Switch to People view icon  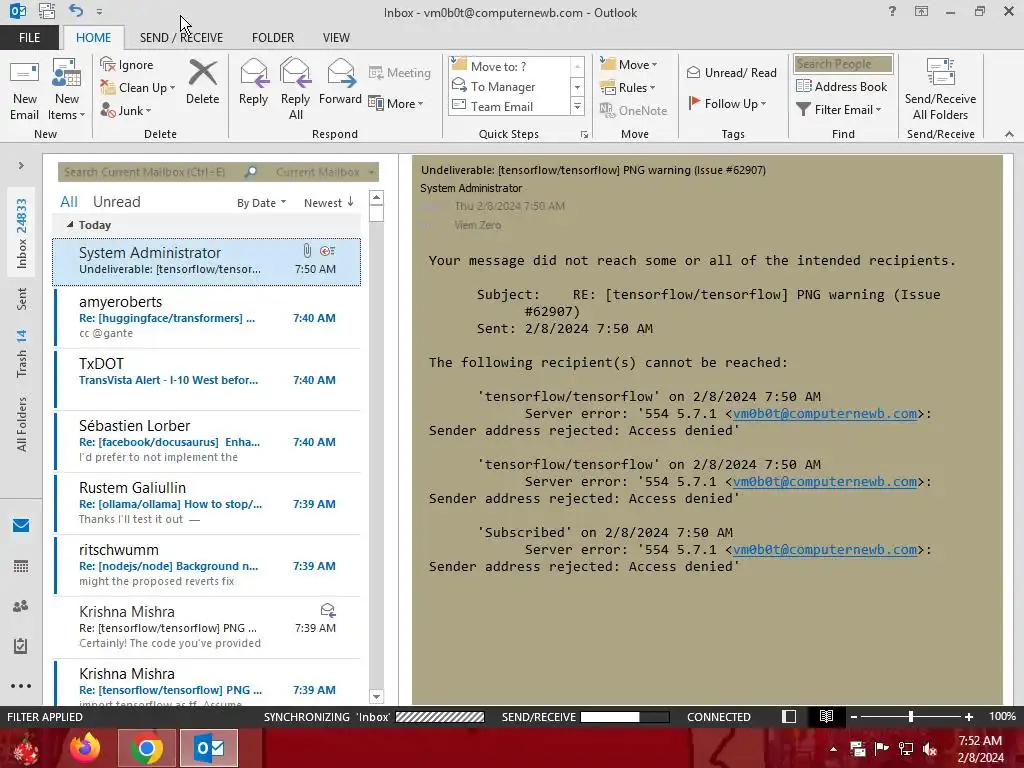click(x=21, y=606)
